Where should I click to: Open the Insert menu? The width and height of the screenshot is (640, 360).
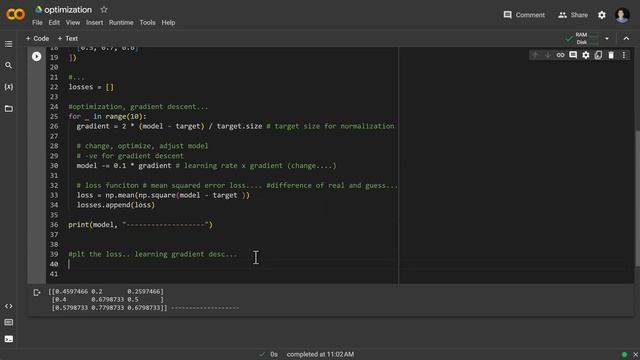point(94,22)
